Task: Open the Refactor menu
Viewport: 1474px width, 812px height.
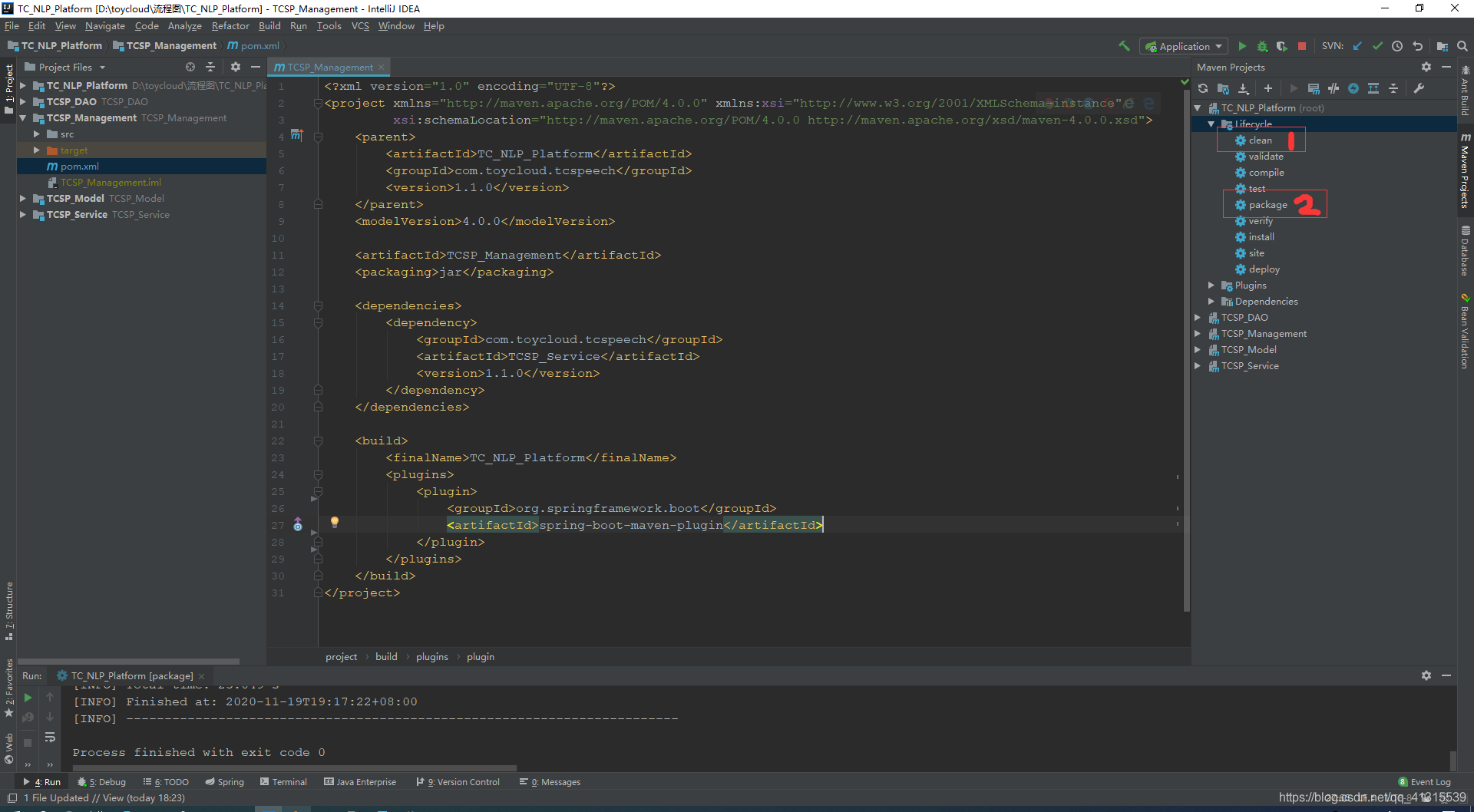Action: coord(230,25)
